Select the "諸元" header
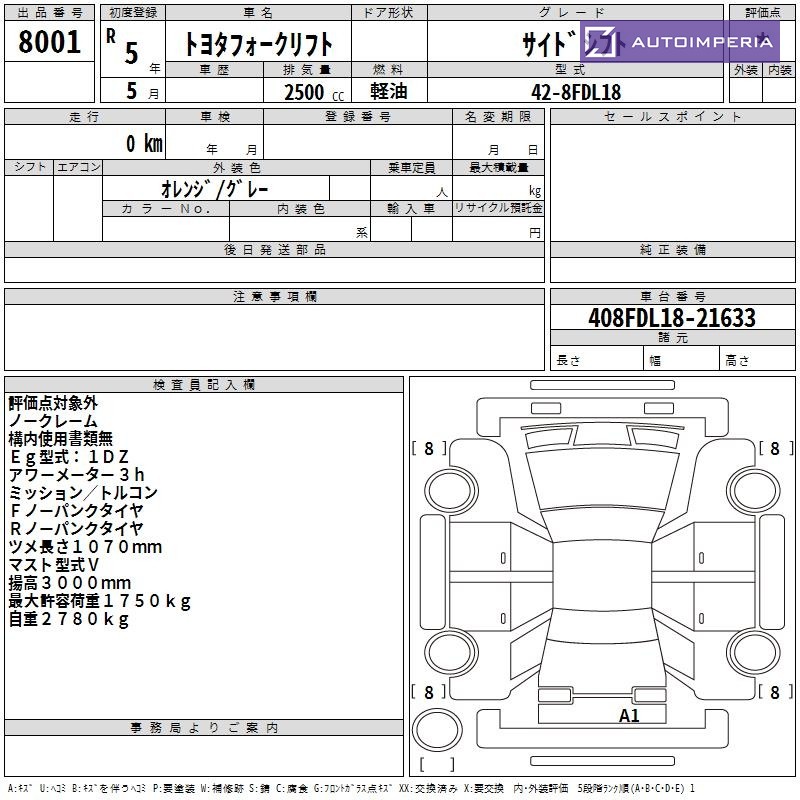The image size is (800, 800). click(672, 337)
